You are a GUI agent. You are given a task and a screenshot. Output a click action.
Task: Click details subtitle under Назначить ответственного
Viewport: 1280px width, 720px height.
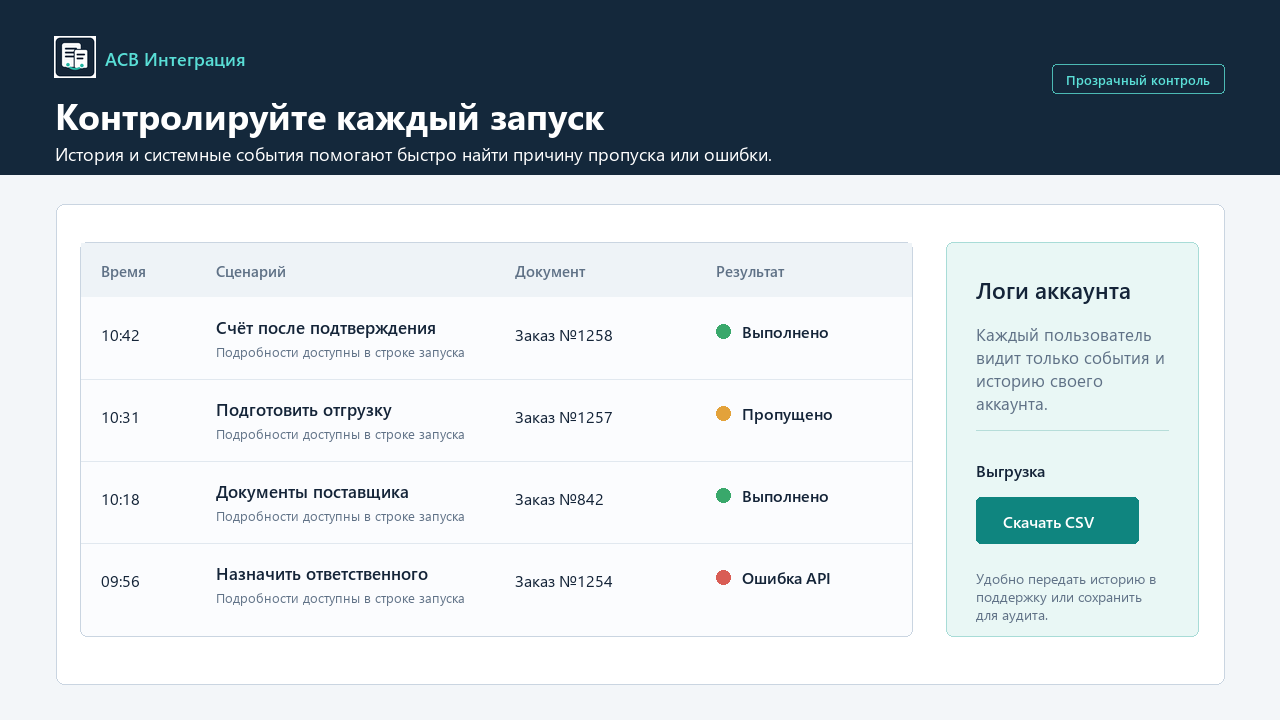pos(340,599)
